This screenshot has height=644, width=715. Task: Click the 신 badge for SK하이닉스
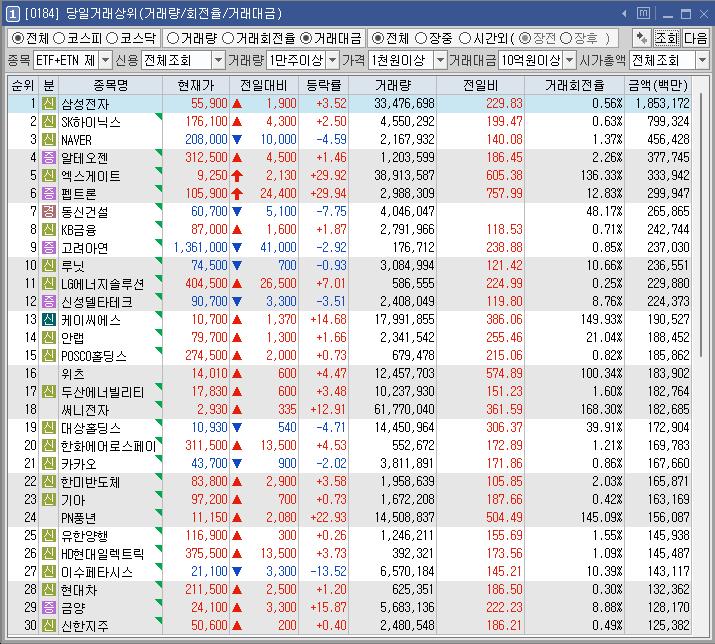pos(49,122)
